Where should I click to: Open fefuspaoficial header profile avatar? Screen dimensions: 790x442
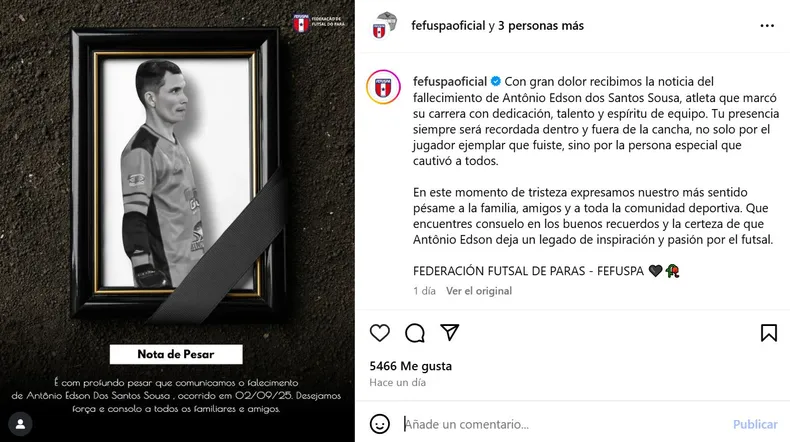pyautogui.click(x=384, y=26)
